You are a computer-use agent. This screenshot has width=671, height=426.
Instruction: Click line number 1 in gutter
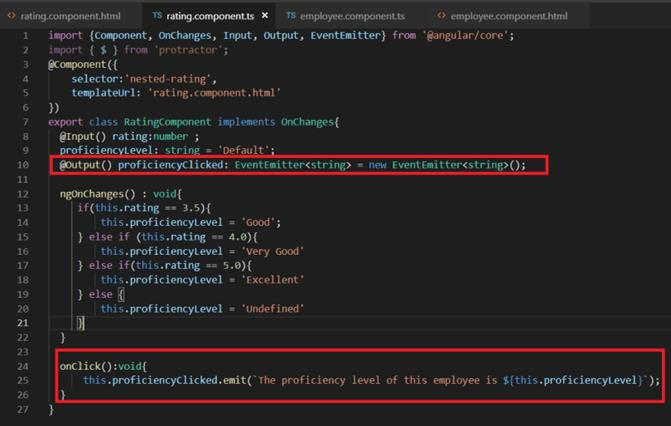tap(25, 36)
